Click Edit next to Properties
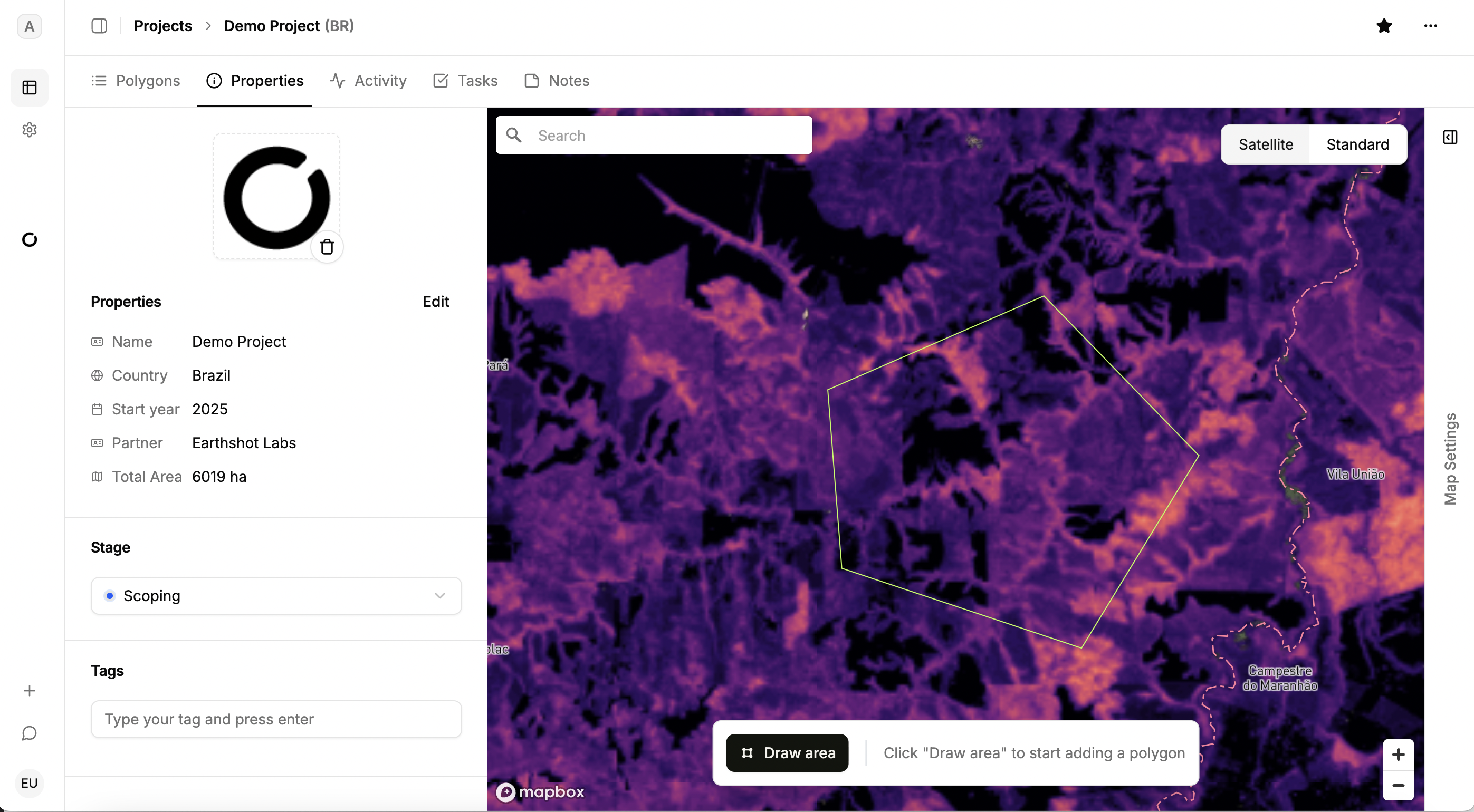The height and width of the screenshot is (812, 1474). (435, 302)
